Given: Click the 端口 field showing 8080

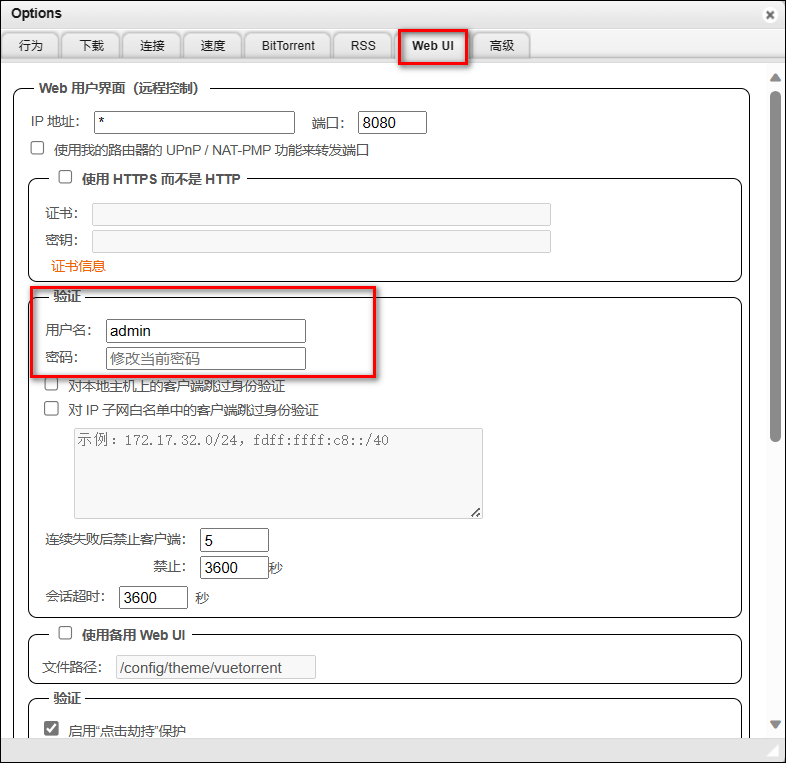Looking at the screenshot, I should (392, 122).
